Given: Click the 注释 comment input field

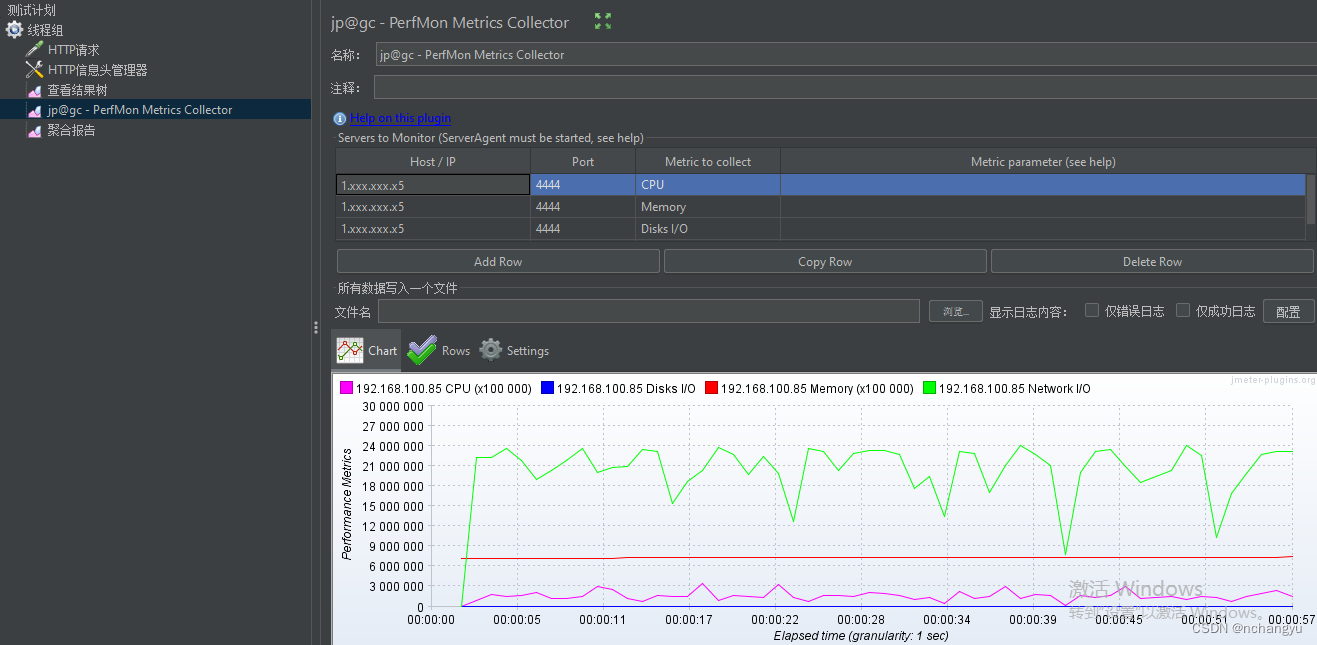Looking at the screenshot, I should 846,88.
